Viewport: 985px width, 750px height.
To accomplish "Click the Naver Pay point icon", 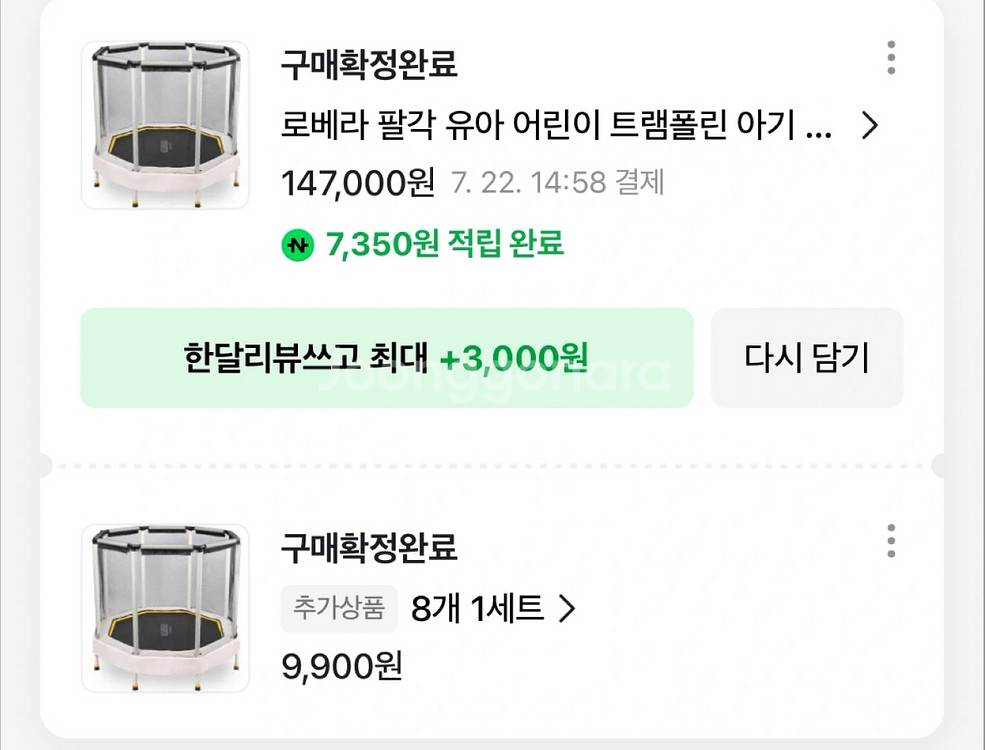I will click(x=298, y=243).
